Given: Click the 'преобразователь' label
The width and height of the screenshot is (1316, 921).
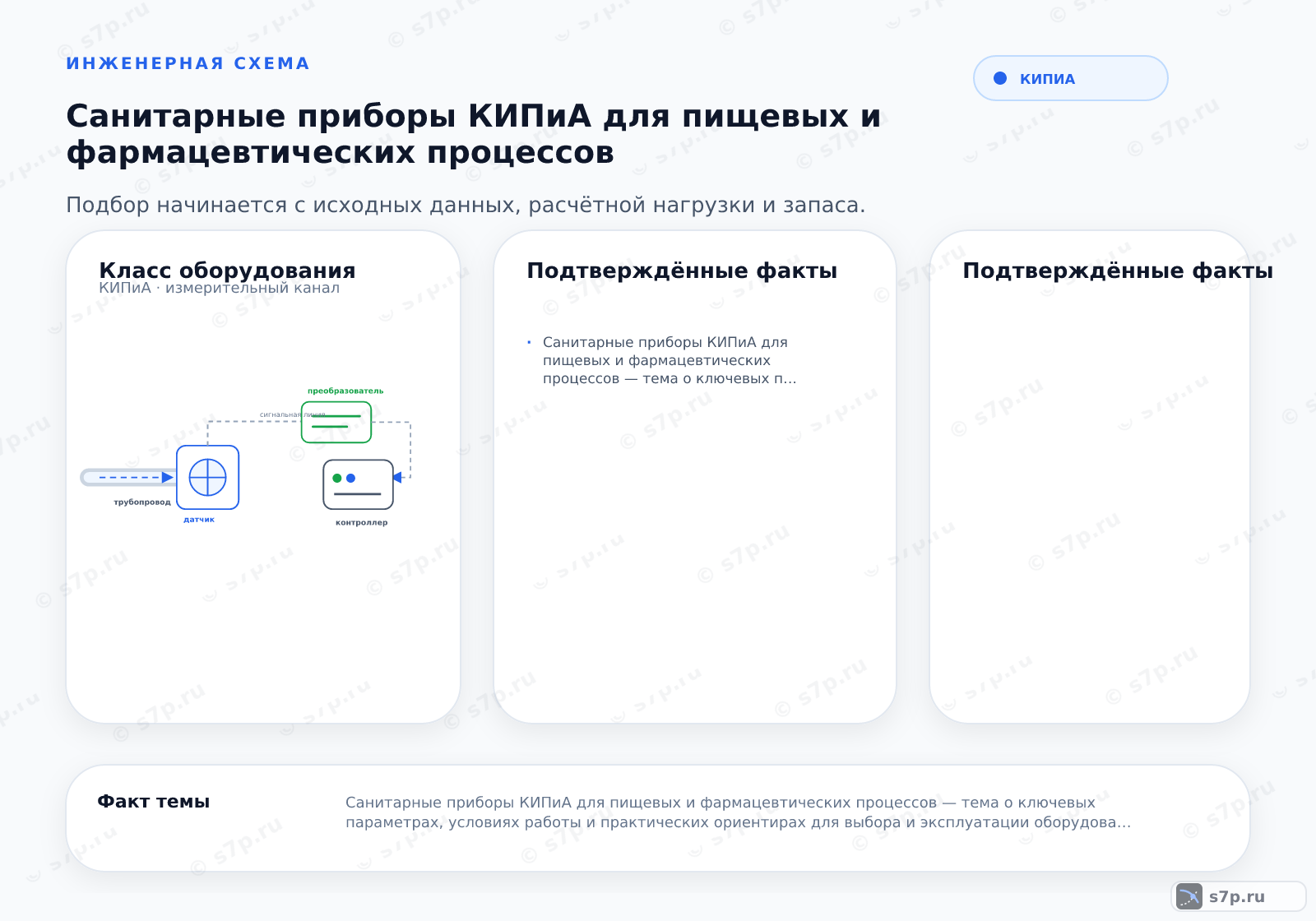Looking at the screenshot, I should pos(345,391).
